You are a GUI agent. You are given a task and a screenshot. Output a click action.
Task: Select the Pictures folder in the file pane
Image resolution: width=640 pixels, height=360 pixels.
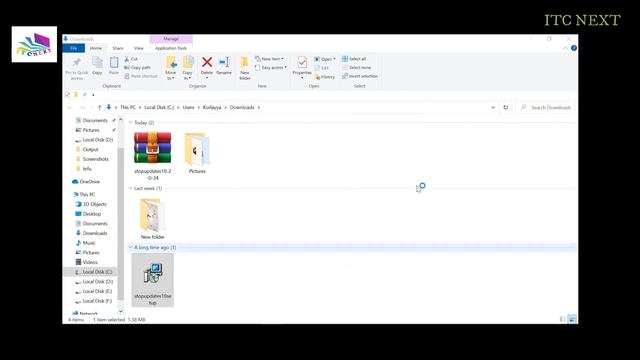point(197,153)
